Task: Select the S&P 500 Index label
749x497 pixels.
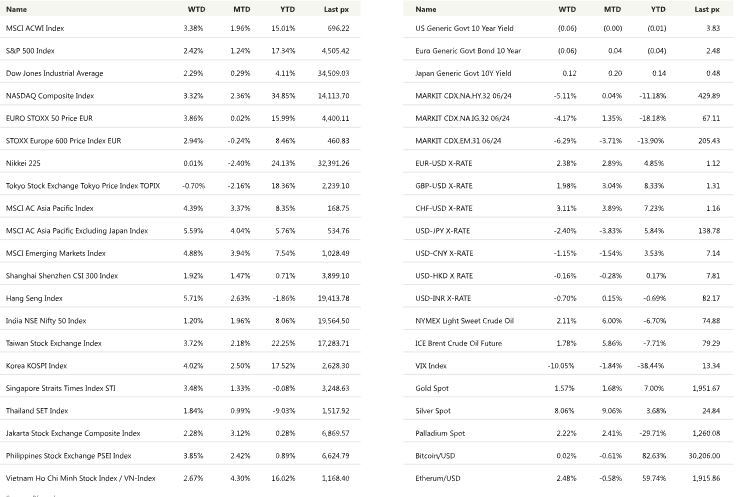Action: [33, 50]
